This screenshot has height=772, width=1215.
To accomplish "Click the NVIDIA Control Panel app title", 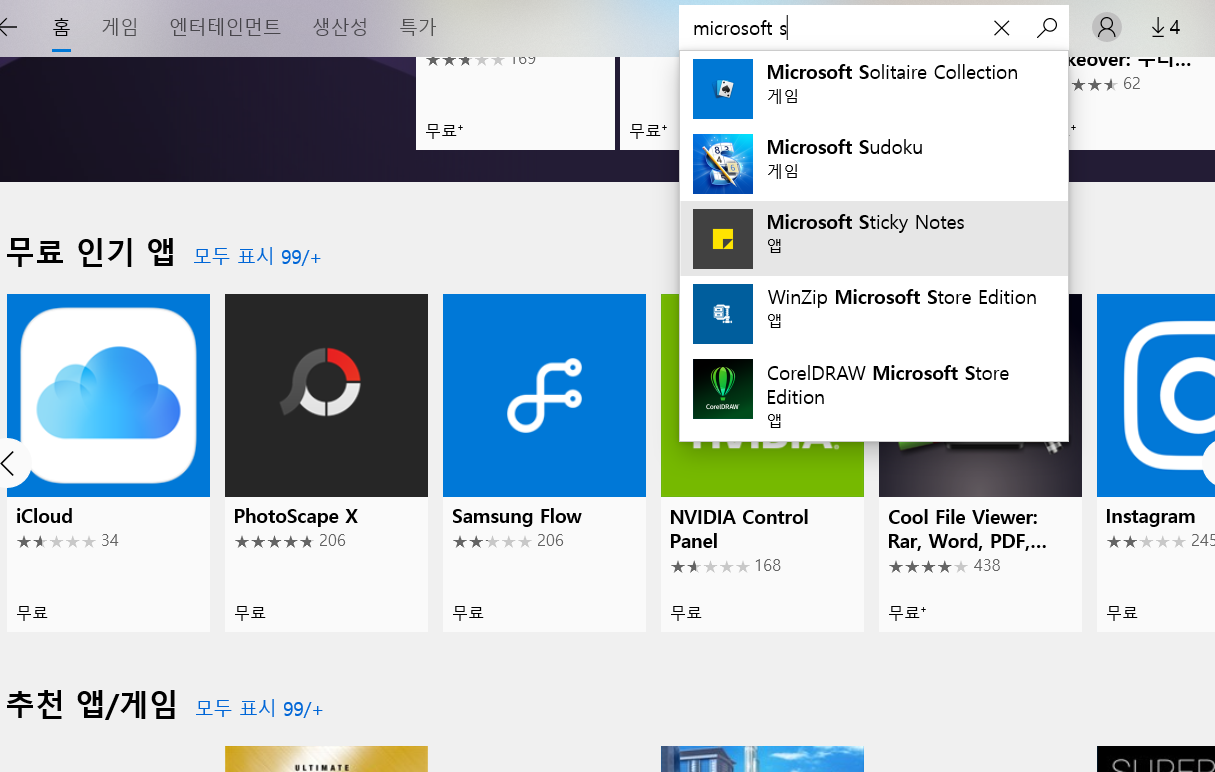I will [x=739, y=529].
